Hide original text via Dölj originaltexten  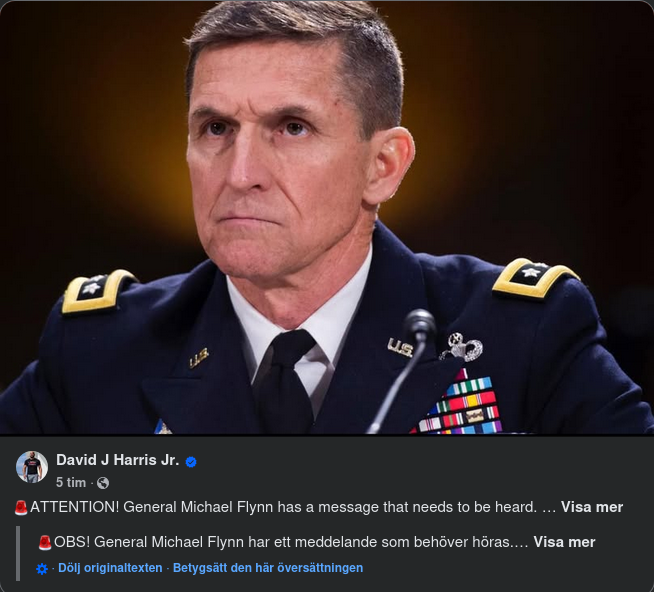(110, 568)
